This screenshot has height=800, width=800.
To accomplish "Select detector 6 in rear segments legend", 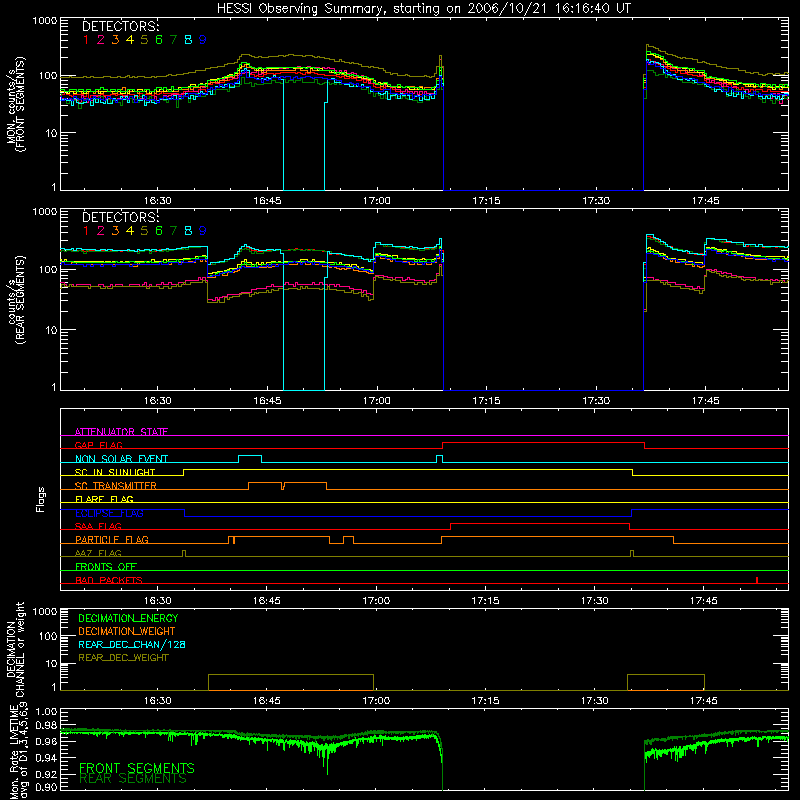I will pyautogui.click(x=159, y=231).
